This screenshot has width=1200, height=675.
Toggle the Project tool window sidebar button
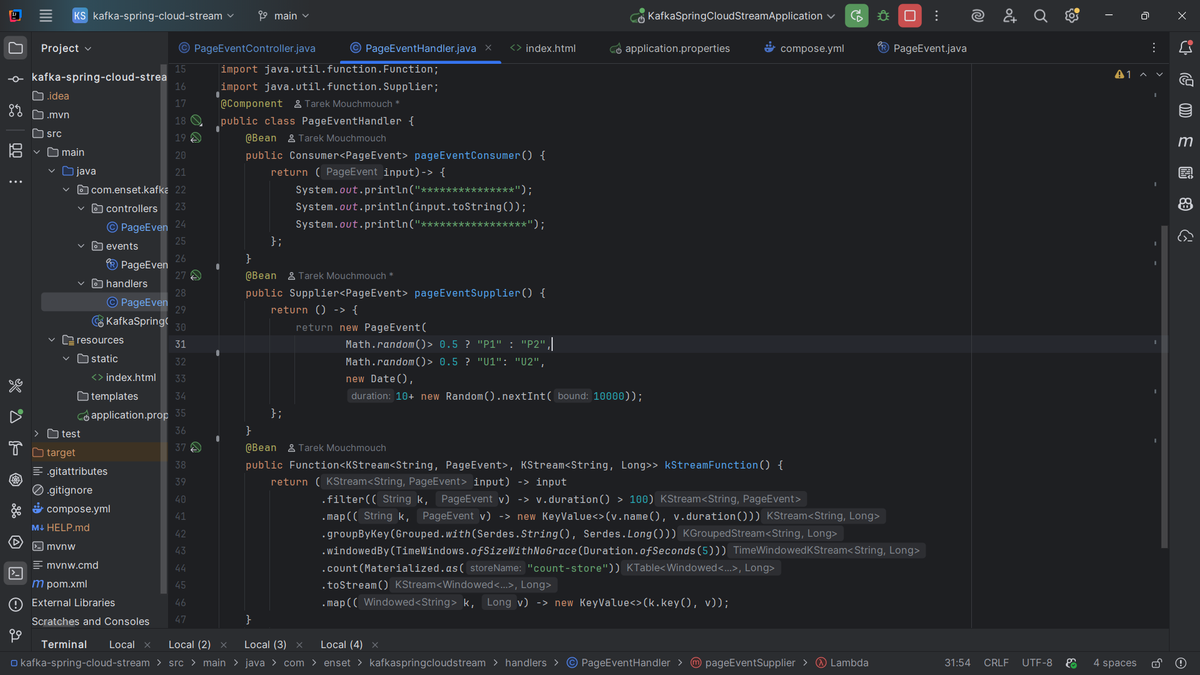(15, 48)
